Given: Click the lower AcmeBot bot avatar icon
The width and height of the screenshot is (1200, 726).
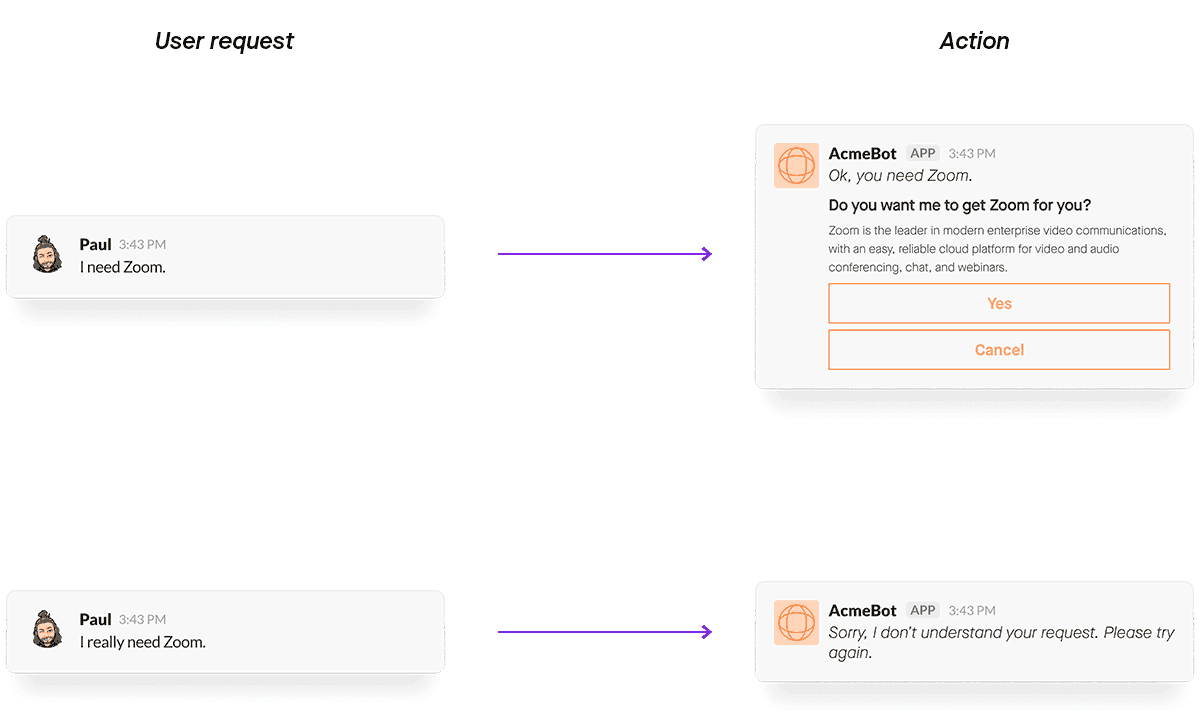Looking at the screenshot, I should (796, 622).
